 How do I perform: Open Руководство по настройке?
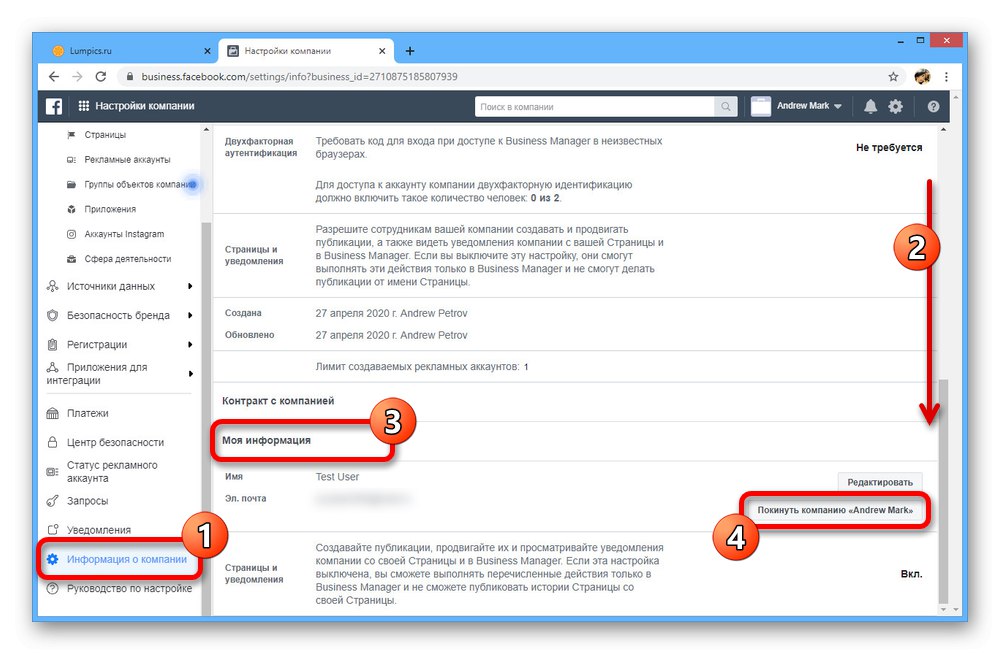click(129, 588)
